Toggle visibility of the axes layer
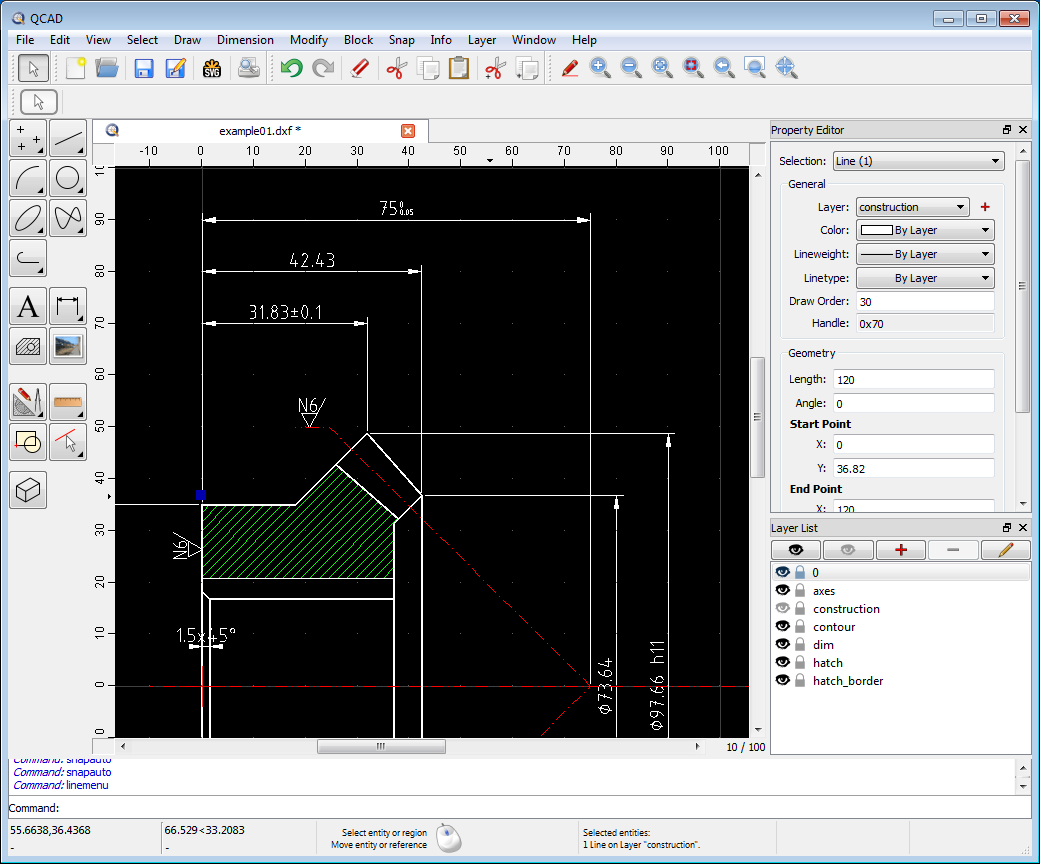Screen dimensions: 1040x864 [x=782, y=590]
